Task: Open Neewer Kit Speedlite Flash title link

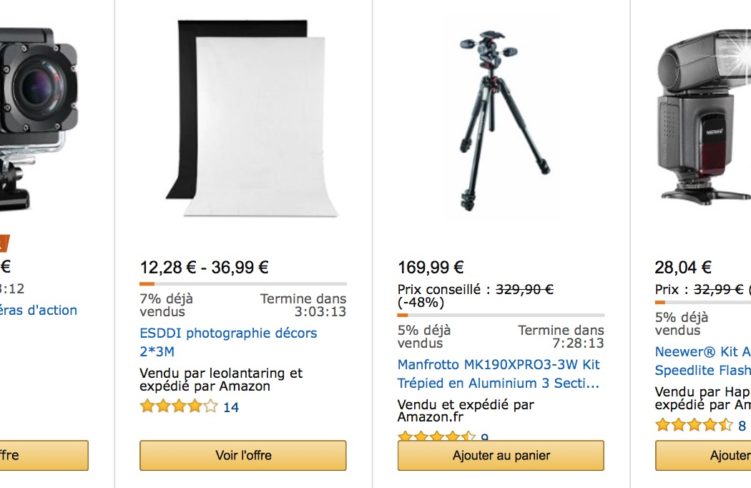Action: [703, 361]
